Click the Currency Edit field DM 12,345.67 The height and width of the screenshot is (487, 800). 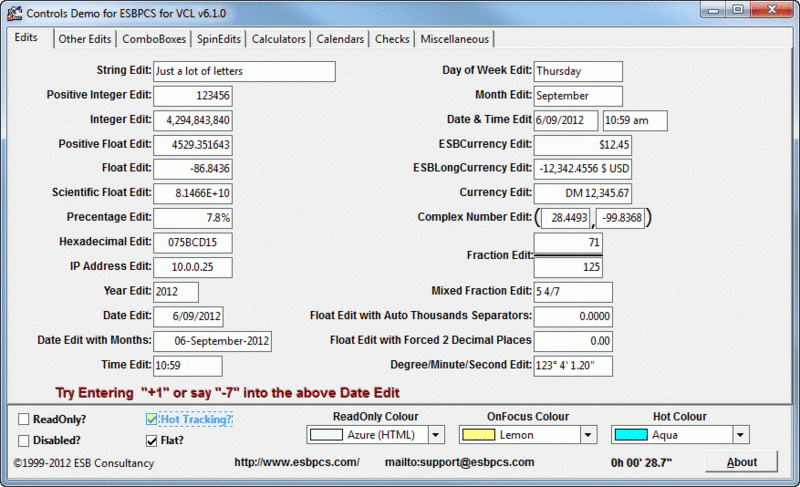583,193
